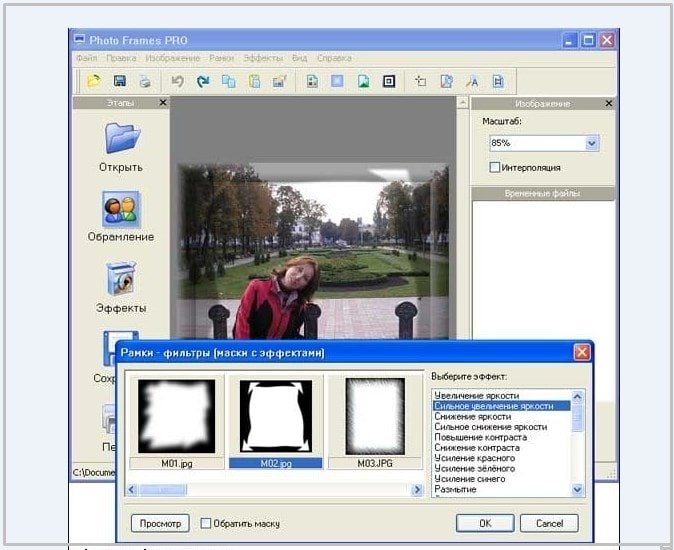Viewport: 674px width, 550px height.
Task: Click the mask thumbnails horizontal scrollbar
Action: click(270, 489)
